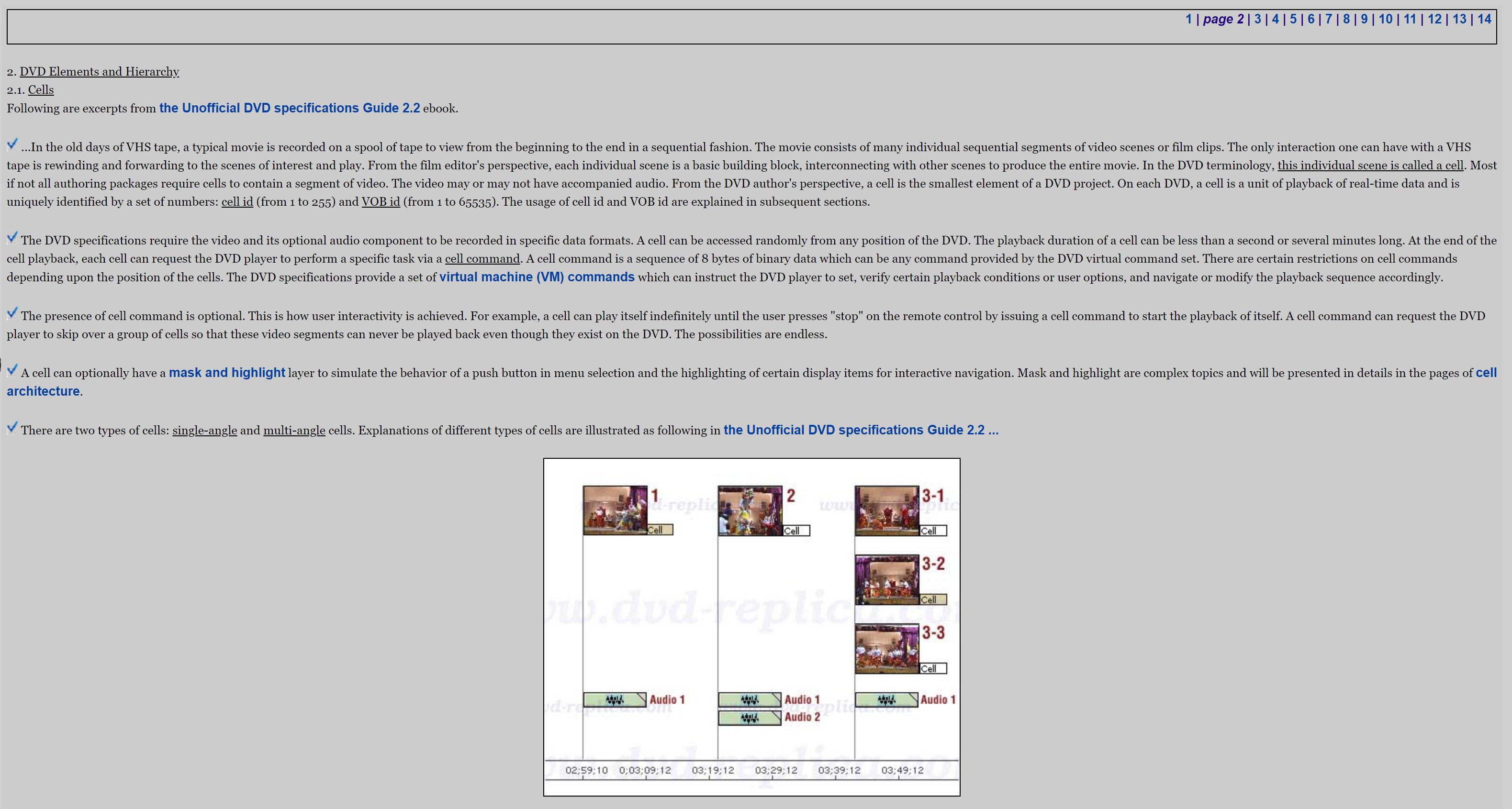Go to page 1 in pagination
Screen dimensions: 1512x809
pos(1188,19)
